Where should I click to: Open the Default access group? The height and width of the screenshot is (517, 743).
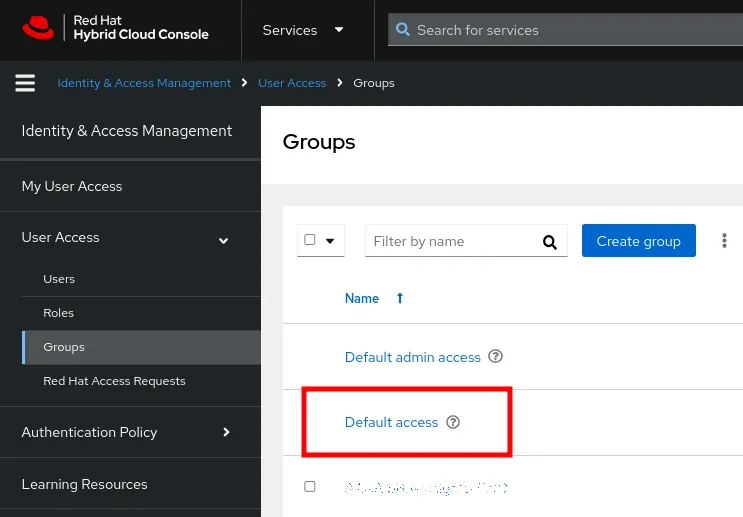pyautogui.click(x=391, y=422)
